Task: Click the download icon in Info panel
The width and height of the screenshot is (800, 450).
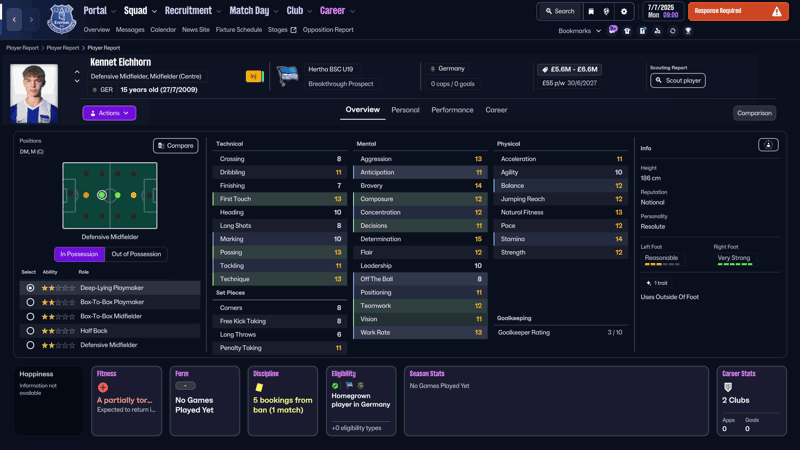Action: click(768, 145)
